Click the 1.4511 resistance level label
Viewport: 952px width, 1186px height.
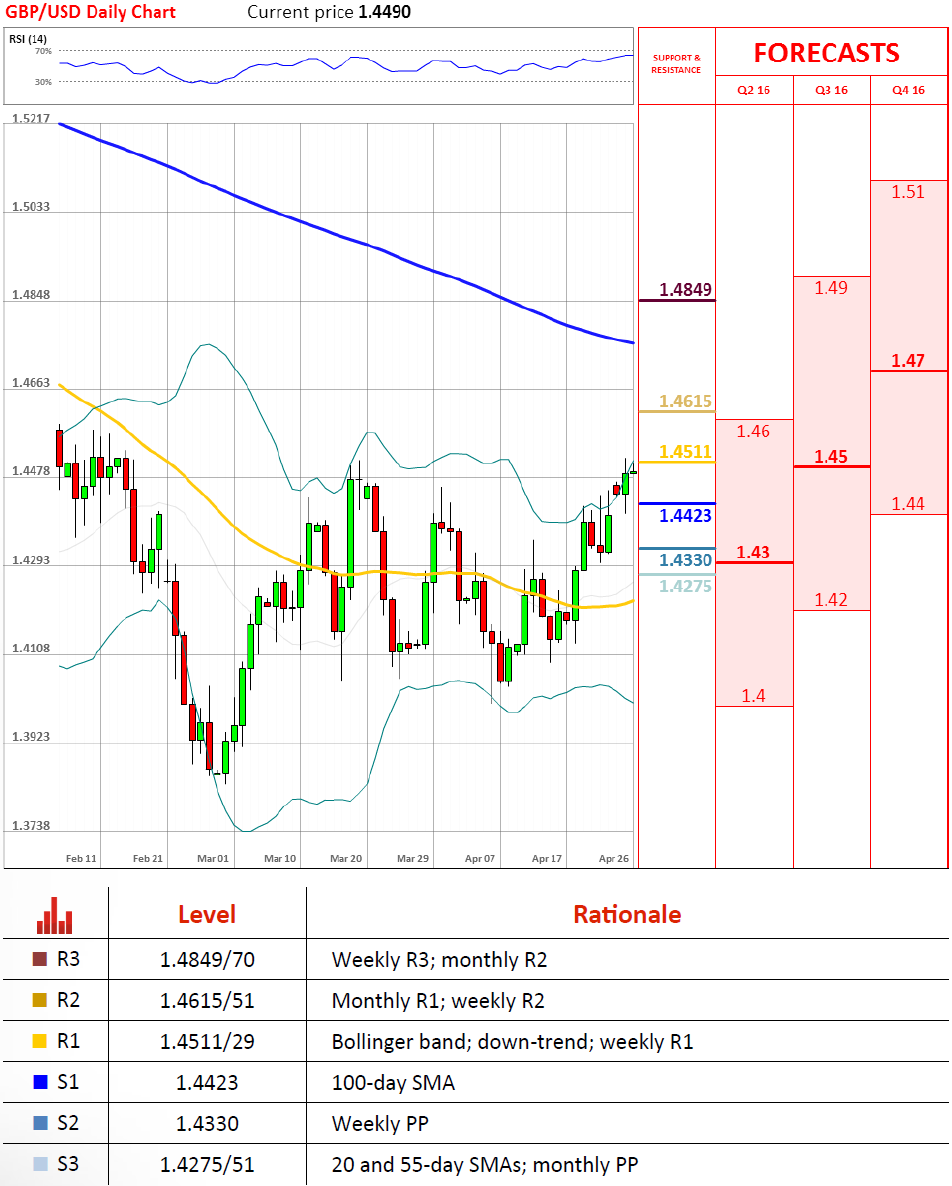pyautogui.click(x=685, y=452)
